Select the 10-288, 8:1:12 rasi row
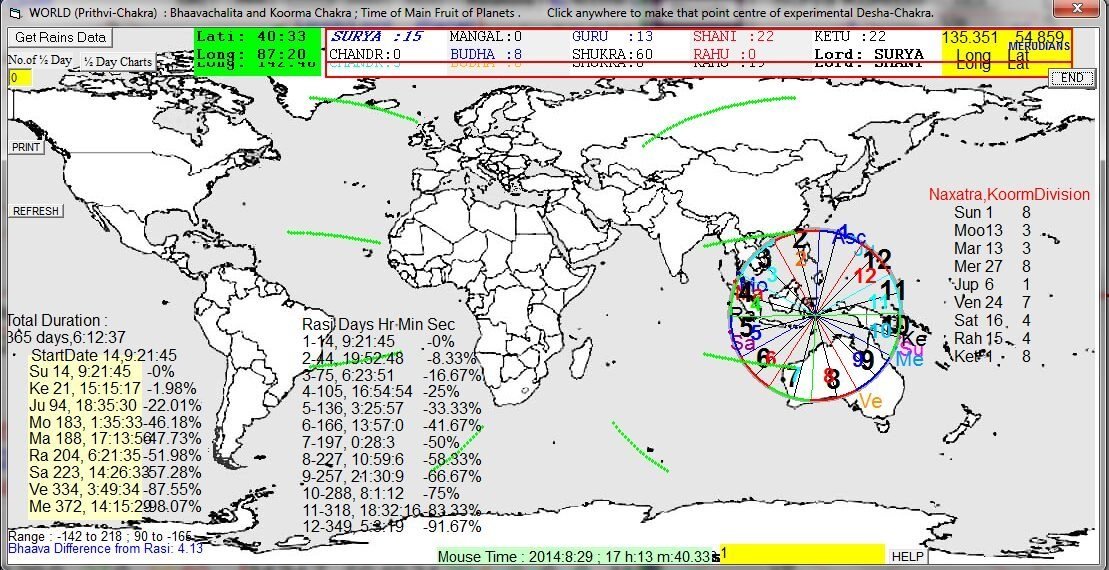 pyautogui.click(x=382, y=494)
